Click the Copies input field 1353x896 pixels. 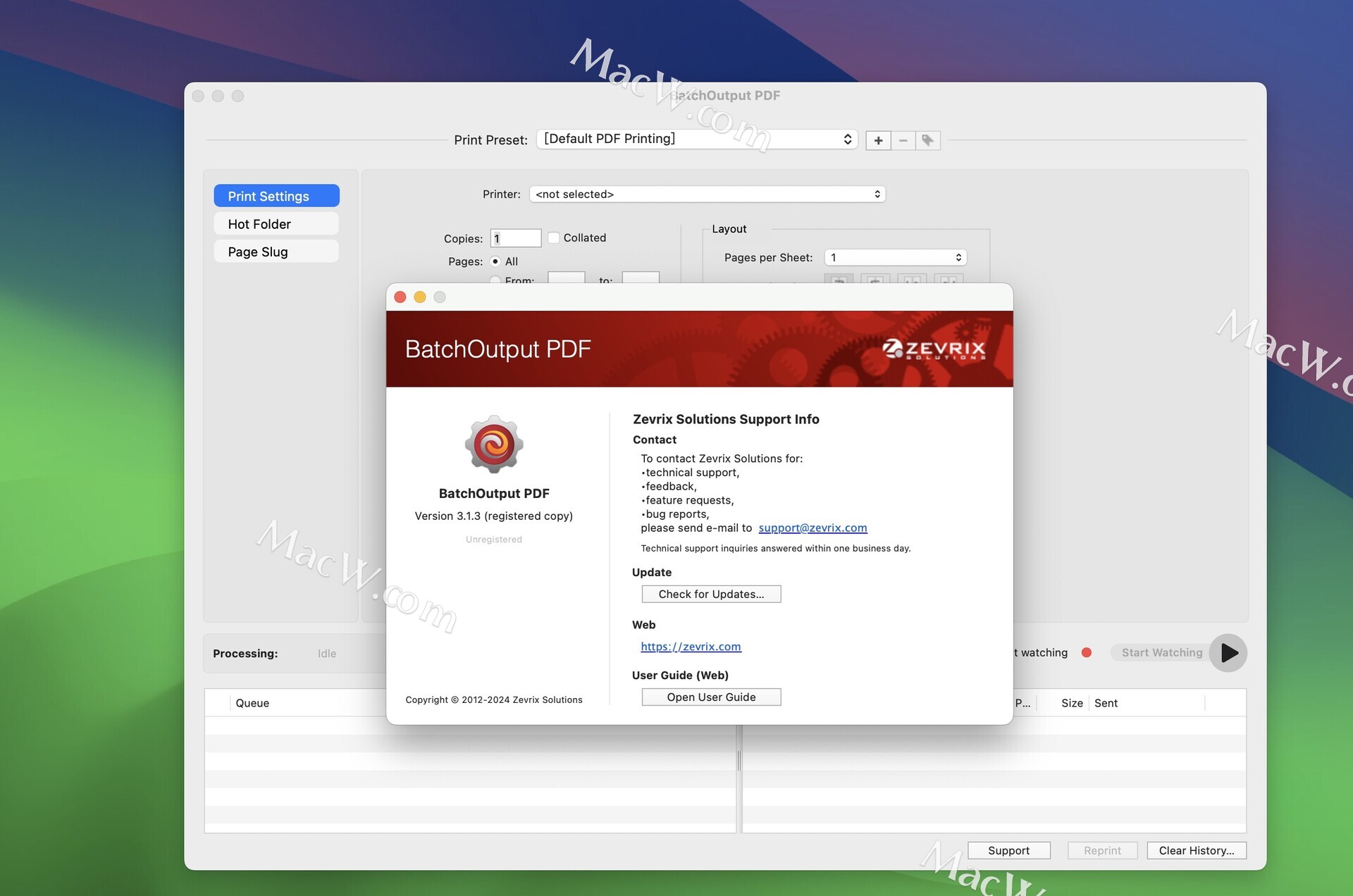click(516, 239)
